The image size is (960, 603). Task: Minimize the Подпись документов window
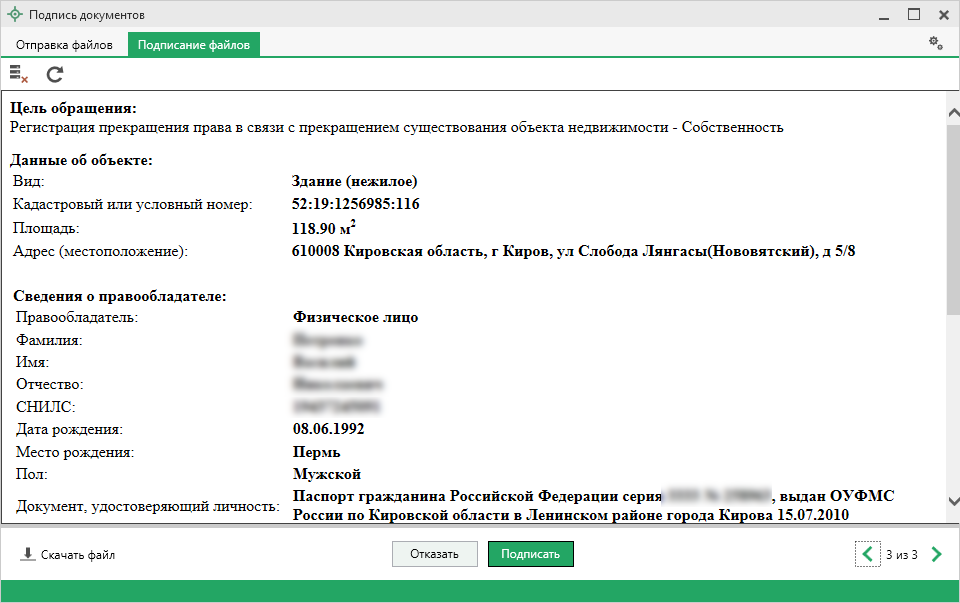click(x=884, y=15)
